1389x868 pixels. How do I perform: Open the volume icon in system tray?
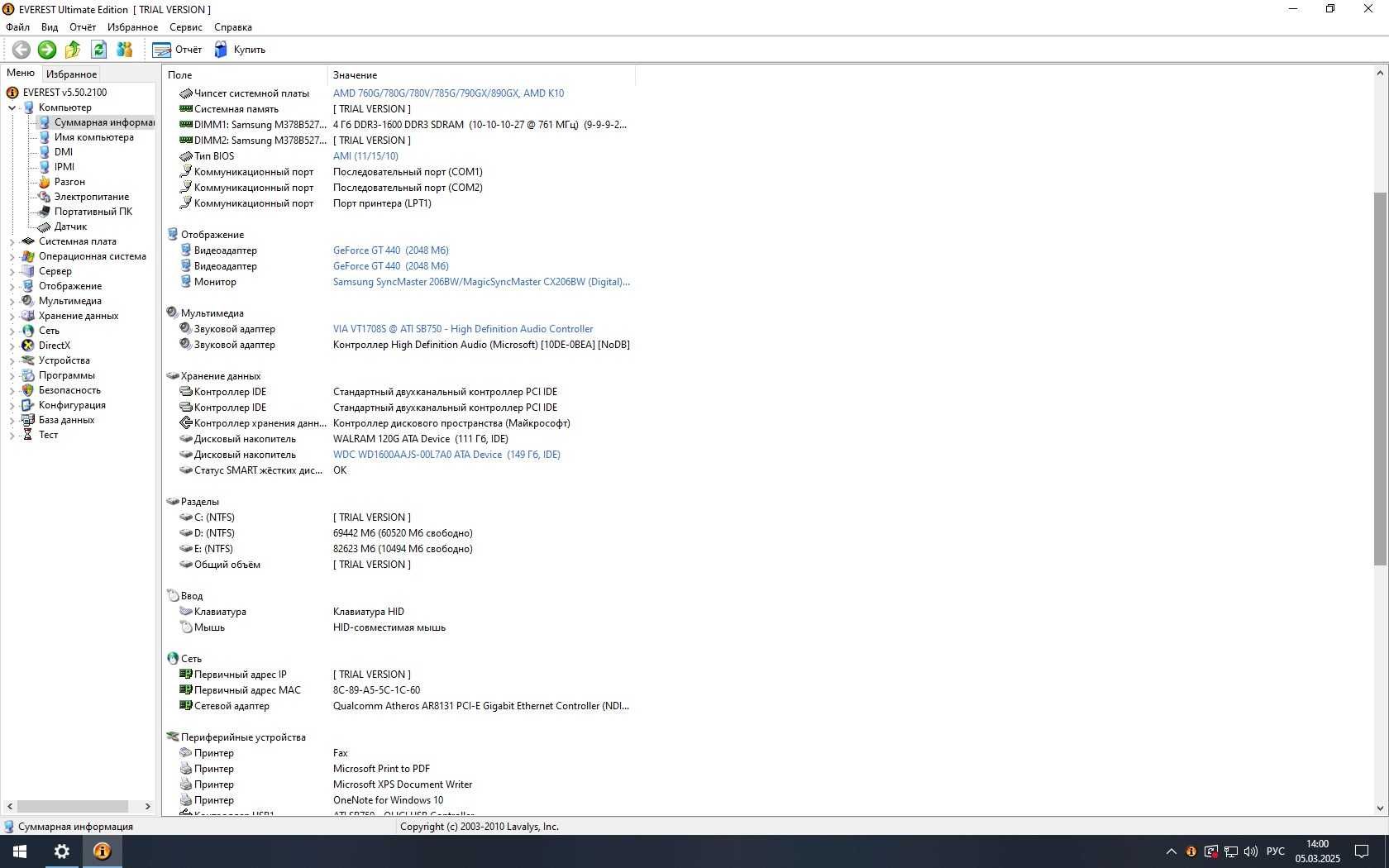click(1251, 851)
